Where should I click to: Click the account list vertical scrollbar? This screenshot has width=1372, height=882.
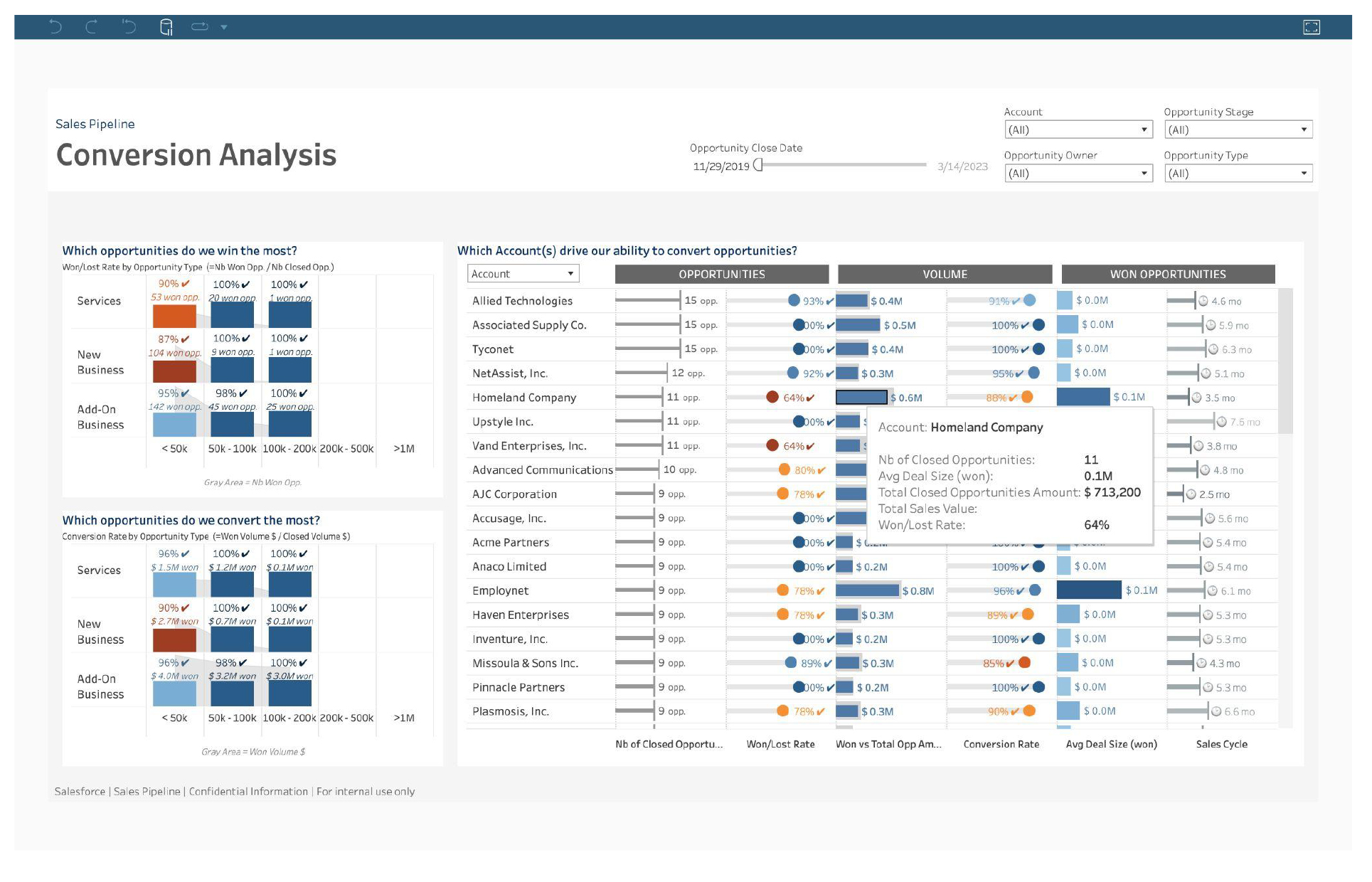pos(1285,361)
